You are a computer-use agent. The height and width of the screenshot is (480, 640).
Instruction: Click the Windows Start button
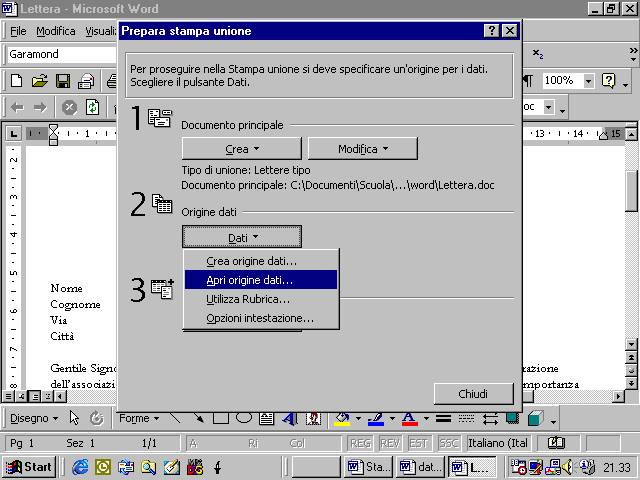pos(29,467)
